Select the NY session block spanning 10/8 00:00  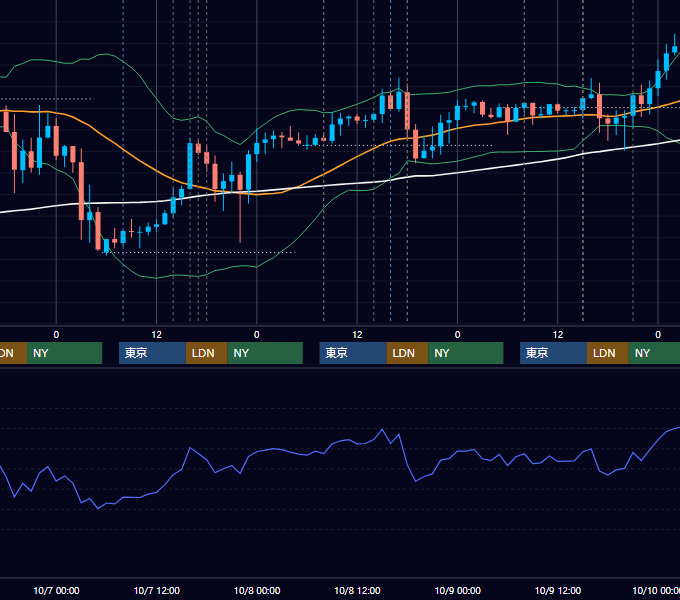click(x=265, y=353)
